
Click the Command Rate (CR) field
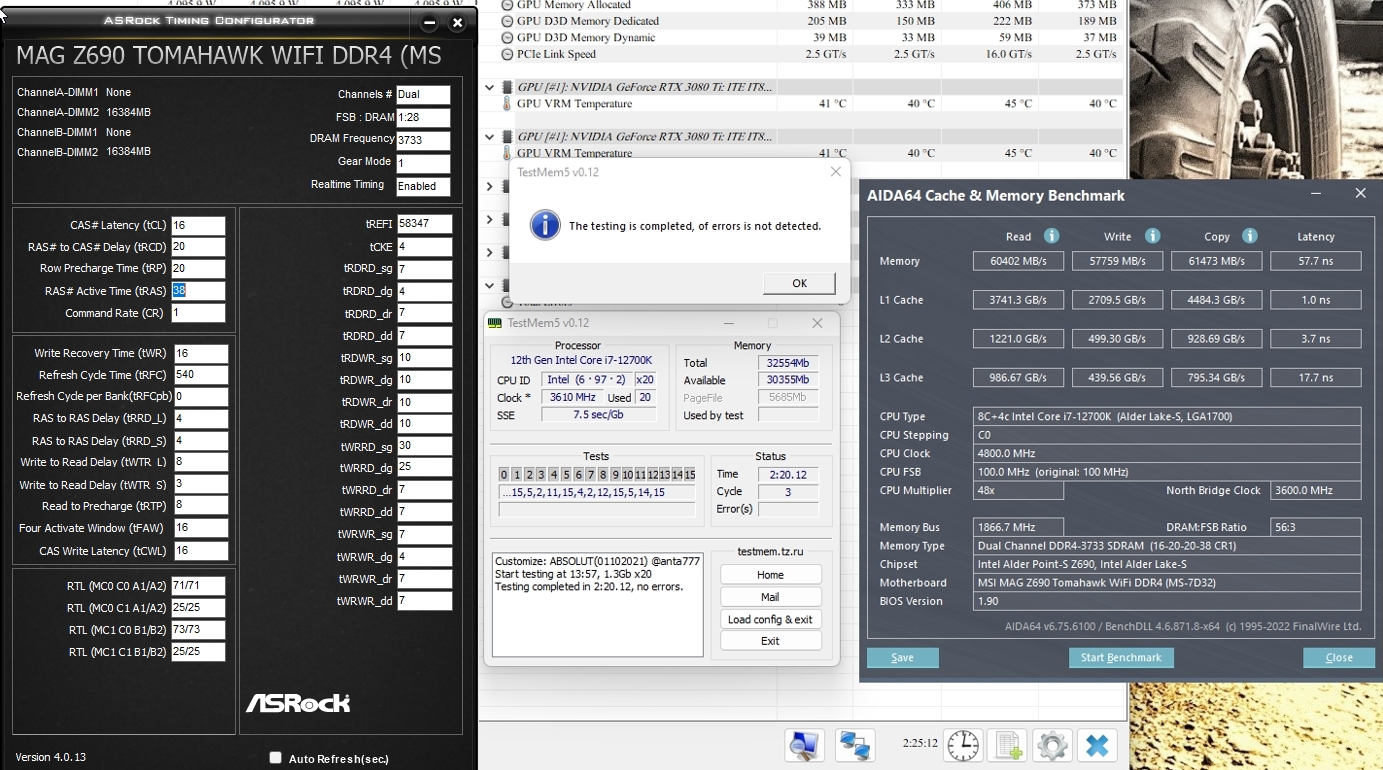198,313
